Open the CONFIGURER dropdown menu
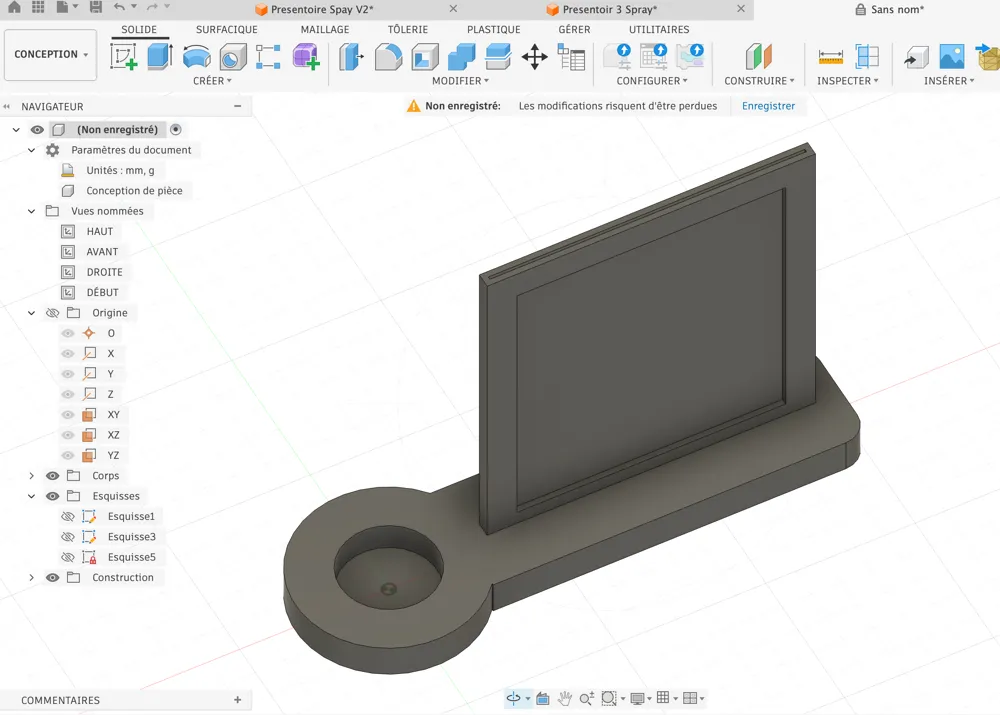This screenshot has height=715, width=1000. (652, 81)
